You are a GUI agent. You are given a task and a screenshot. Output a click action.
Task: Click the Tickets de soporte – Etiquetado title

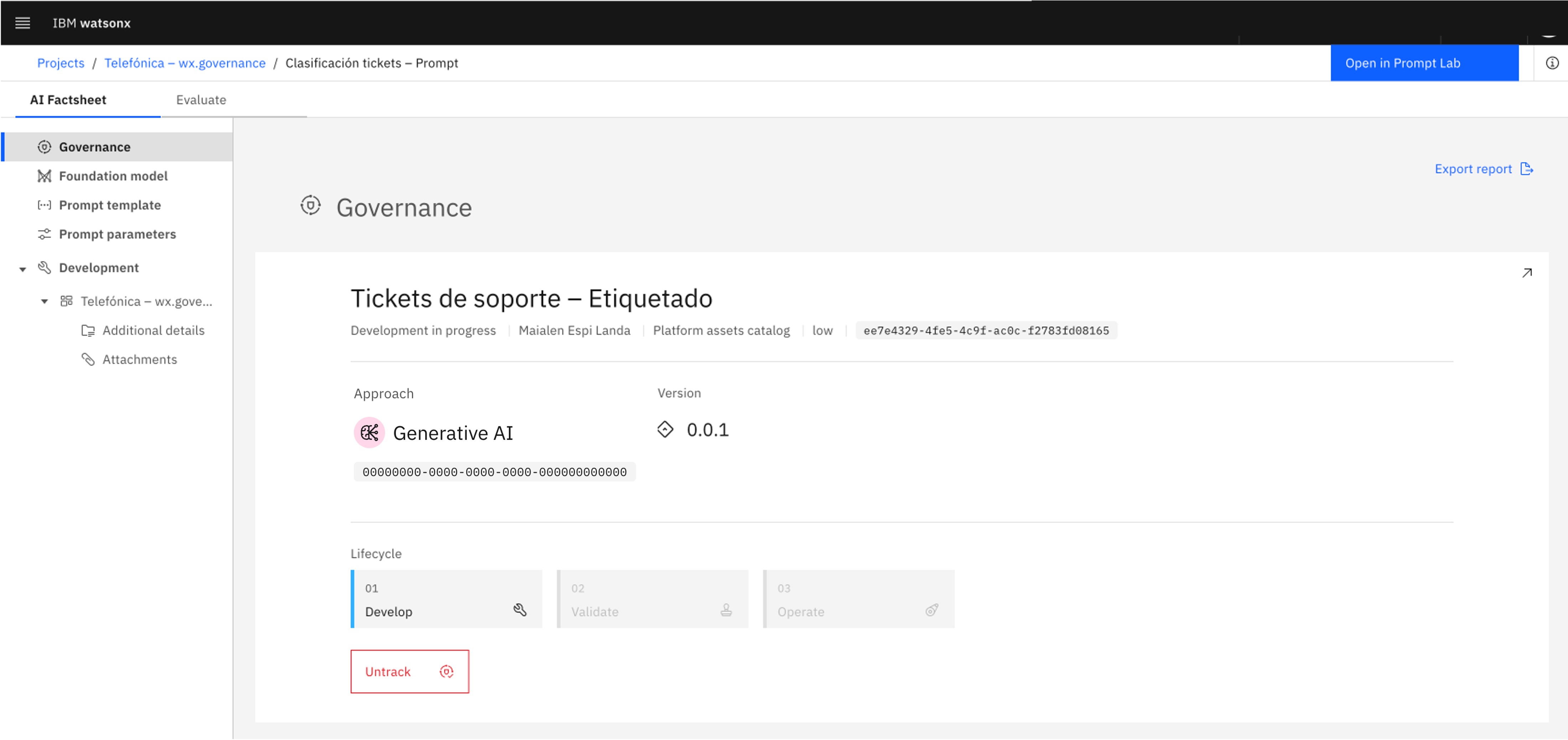[x=531, y=299]
